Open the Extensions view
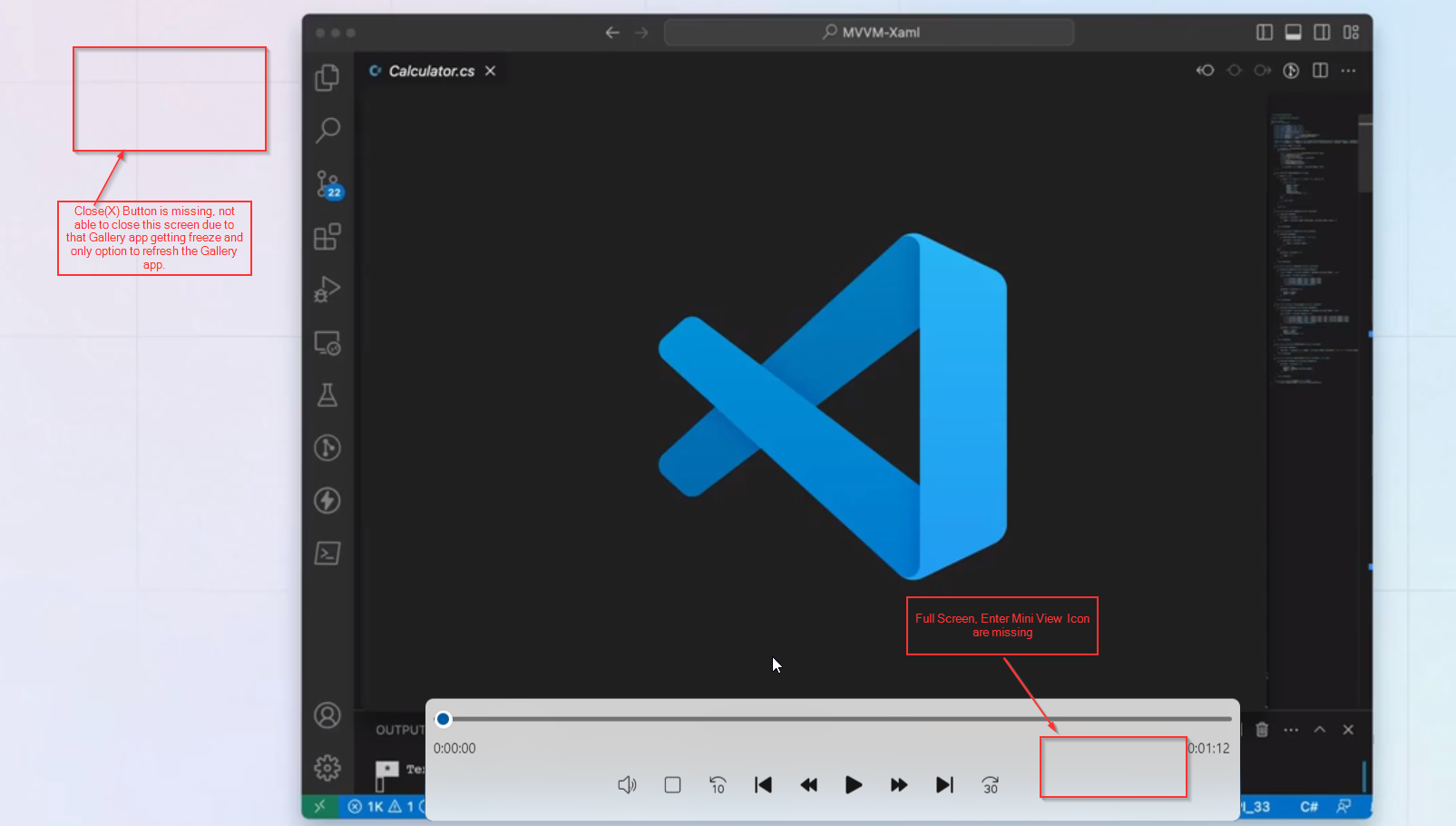The width and height of the screenshot is (1456, 826). pyautogui.click(x=327, y=237)
